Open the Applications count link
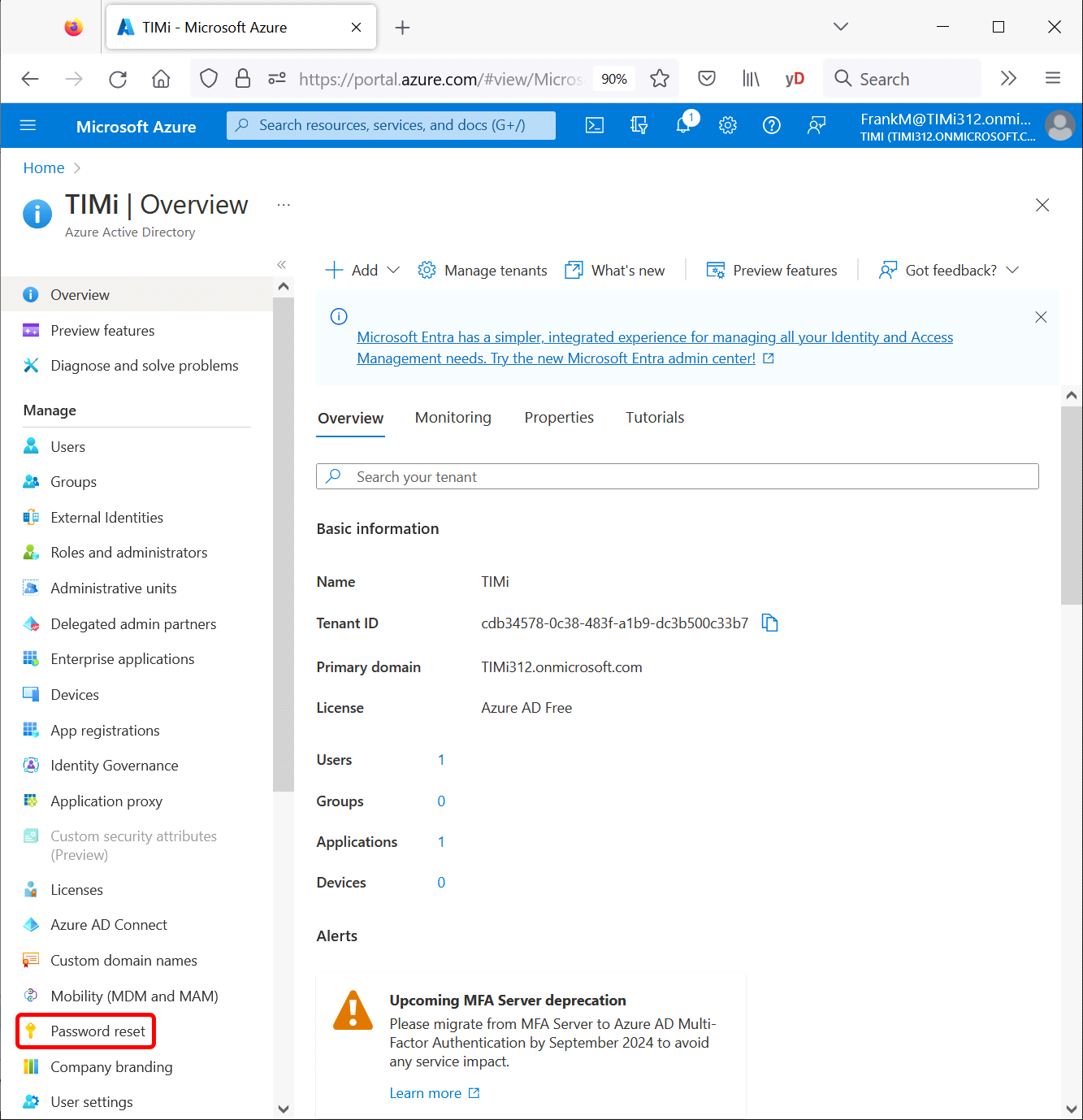This screenshot has height=1120, width=1083. [441, 842]
